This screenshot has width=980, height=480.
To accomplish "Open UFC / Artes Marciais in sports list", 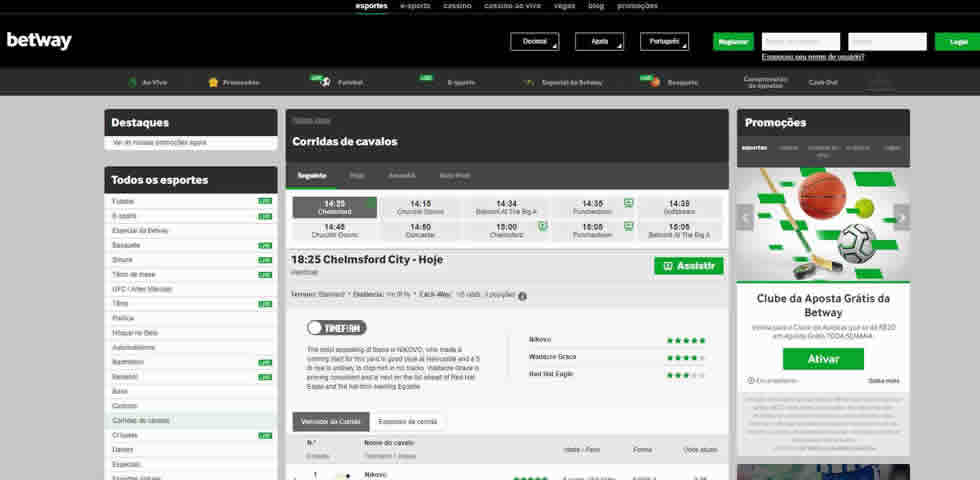I will (191, 289).
